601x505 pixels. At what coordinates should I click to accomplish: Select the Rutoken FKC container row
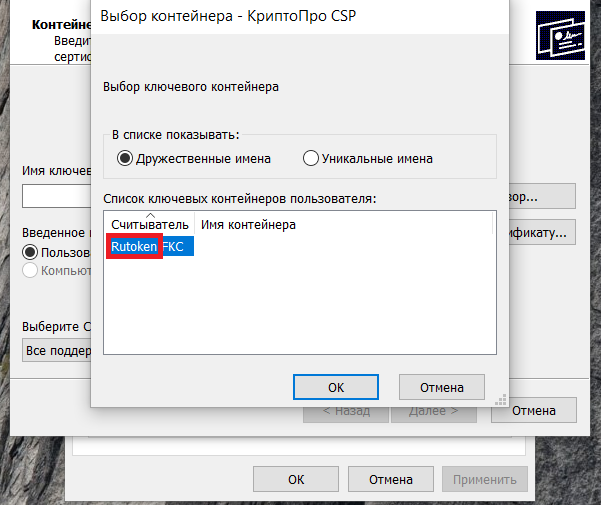[x=150, y=246]
